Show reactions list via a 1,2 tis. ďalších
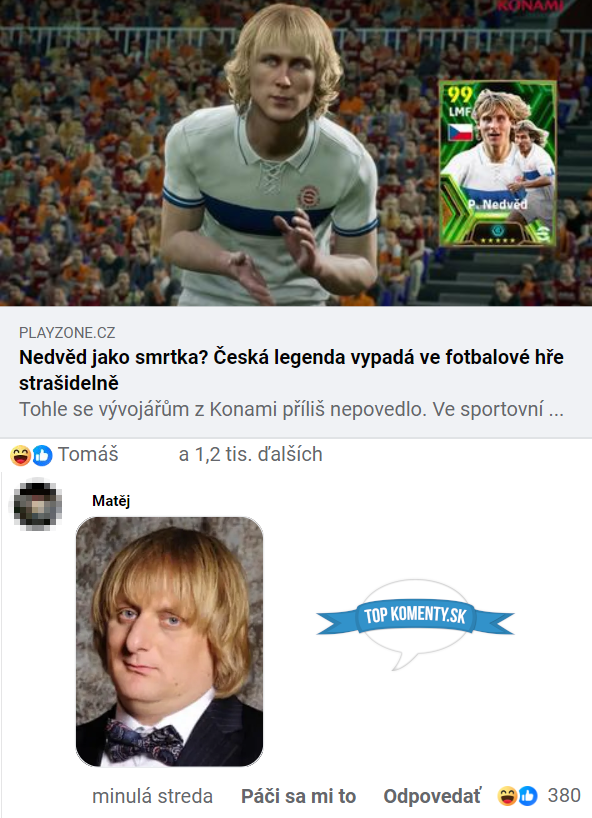This screenshot has width=592, height=818. (250, 454)
